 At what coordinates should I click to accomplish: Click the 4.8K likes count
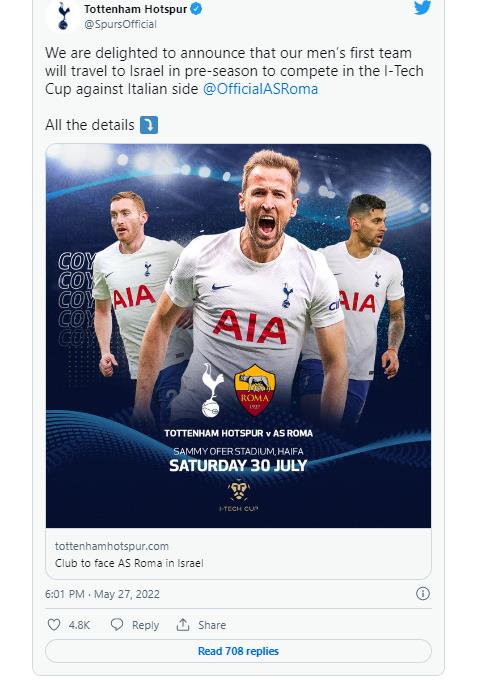(79, 625)
